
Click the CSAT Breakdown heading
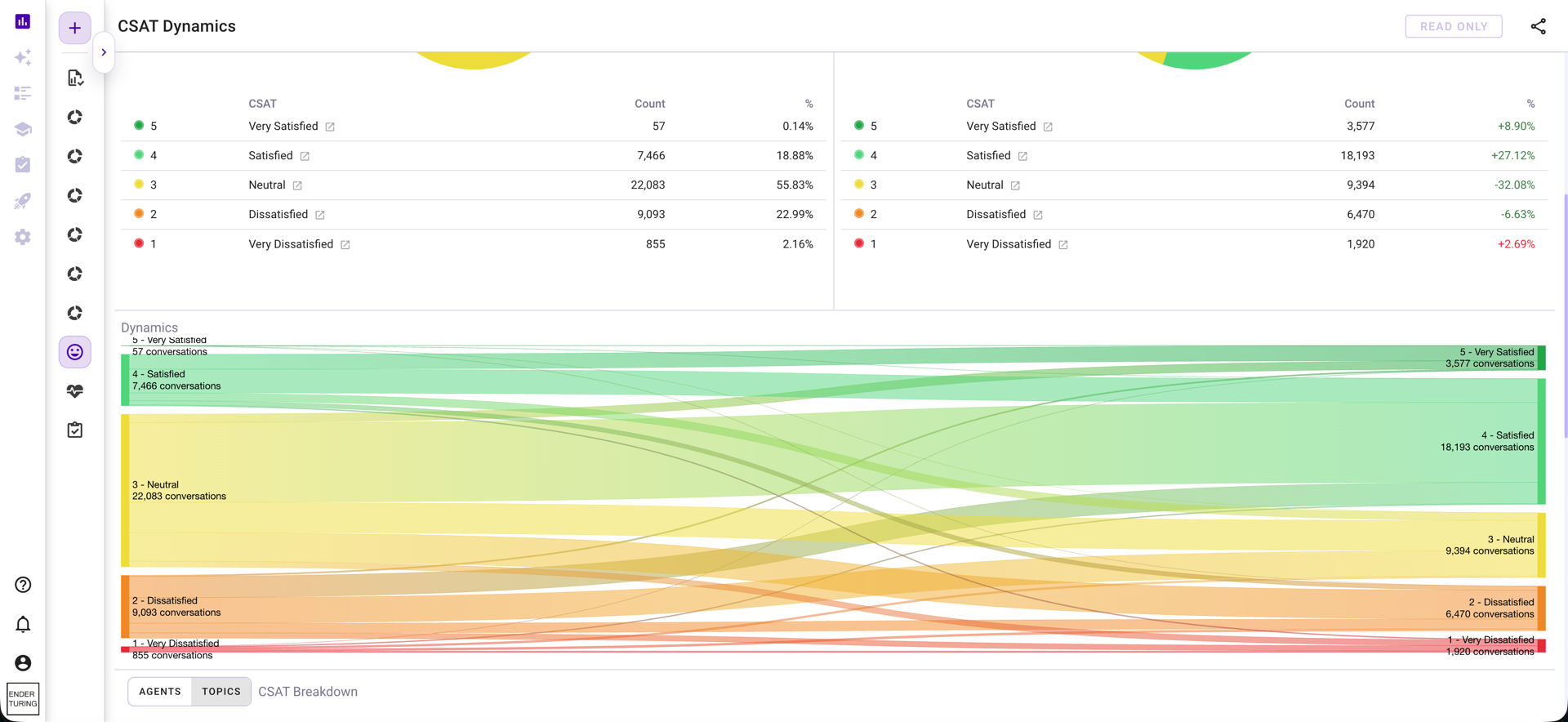(x=308, y=692)
